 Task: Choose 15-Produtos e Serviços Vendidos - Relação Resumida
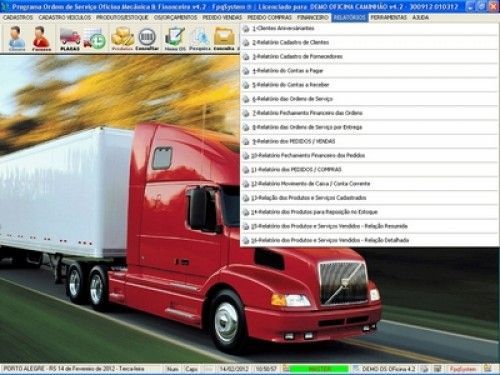pos(369,226)
